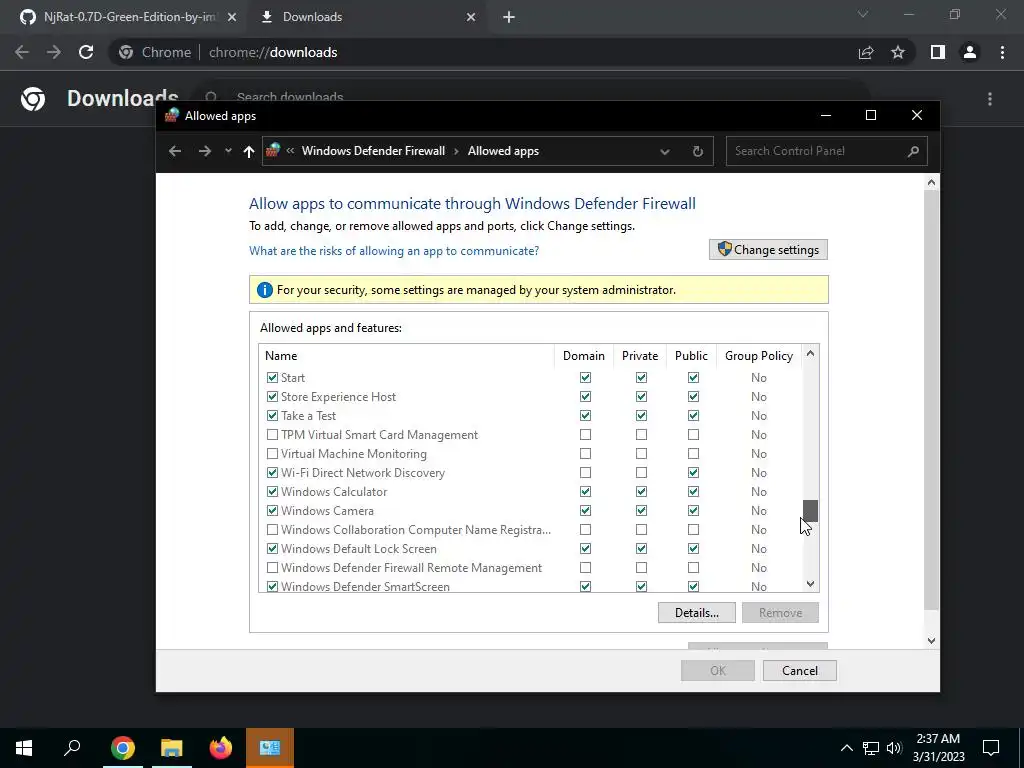This screenshot has width=1024, height=768.
Task: Toggle Take a Test Private checkbox
Action: pos(641,415)
